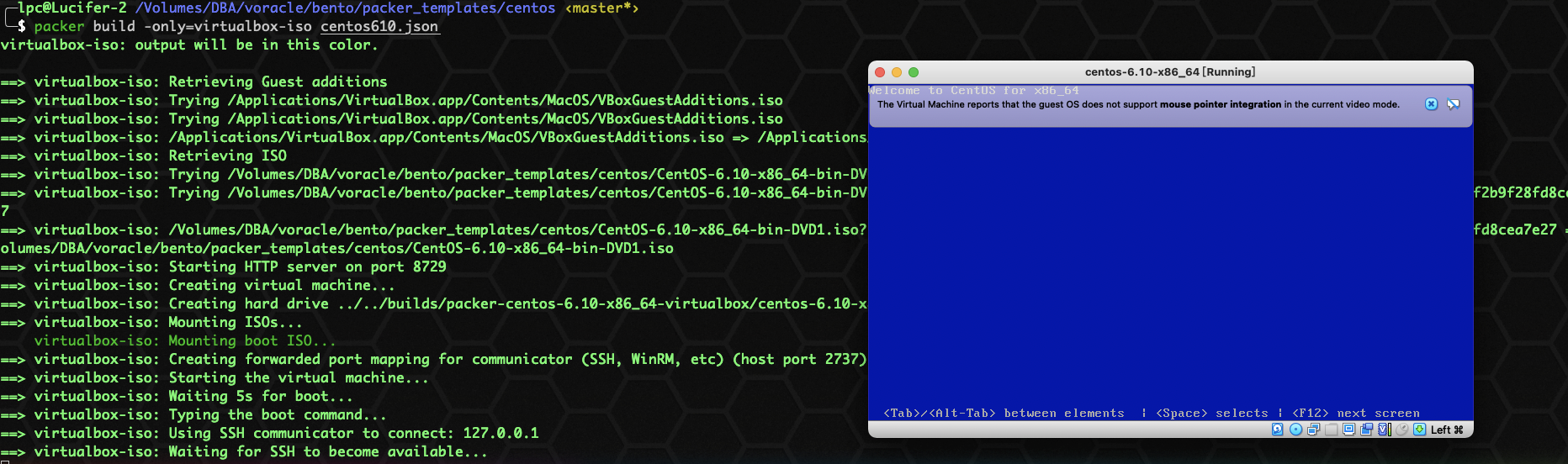Click the '<F12> next screen' hint
The image size is (1568, 464).
click(1356, 413)
